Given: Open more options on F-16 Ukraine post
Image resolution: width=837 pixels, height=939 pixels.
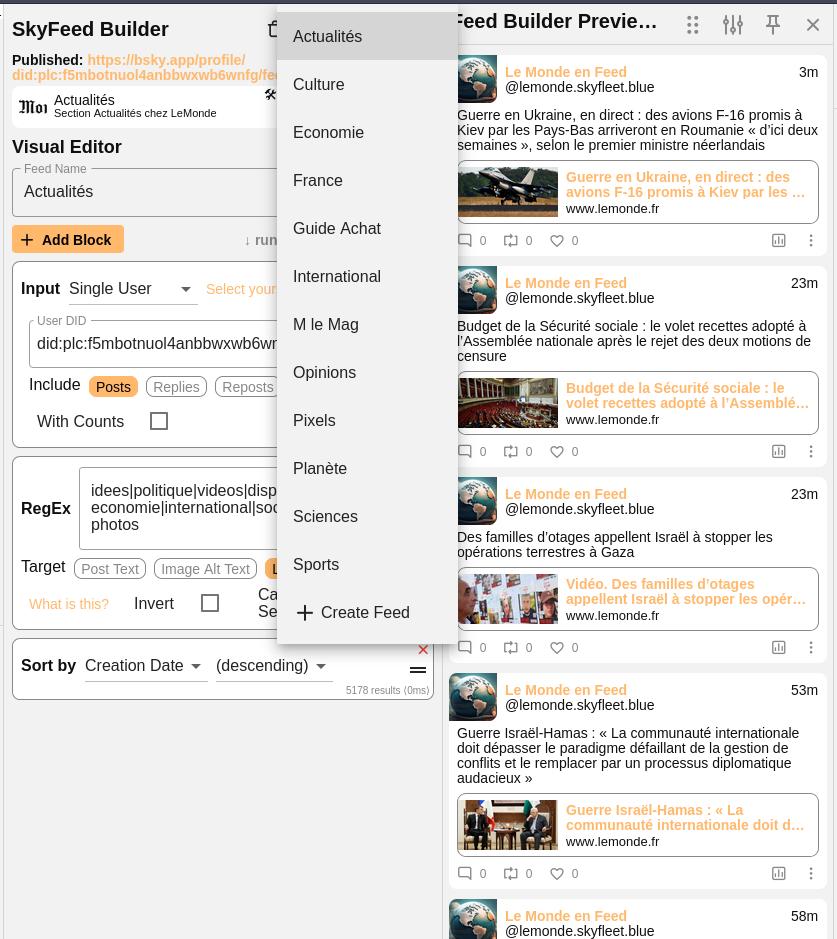Looking at the screenshot, I should pyautogui.click(x=811, y=240).
